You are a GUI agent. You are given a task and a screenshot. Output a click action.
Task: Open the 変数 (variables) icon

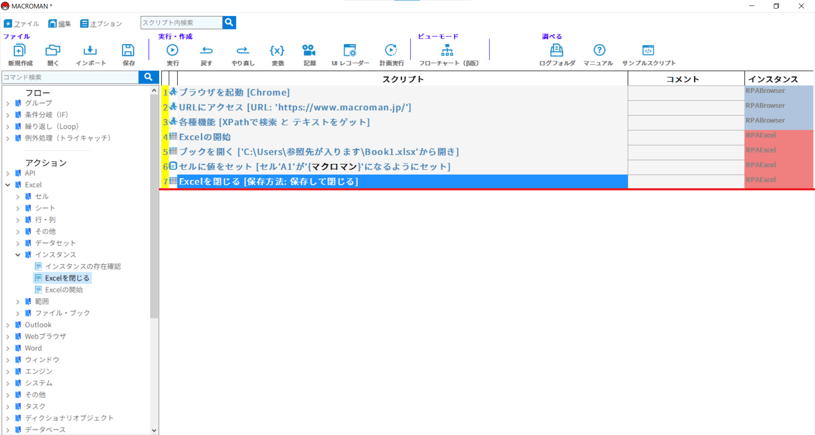pyautogui.click(x=277, y=50)
